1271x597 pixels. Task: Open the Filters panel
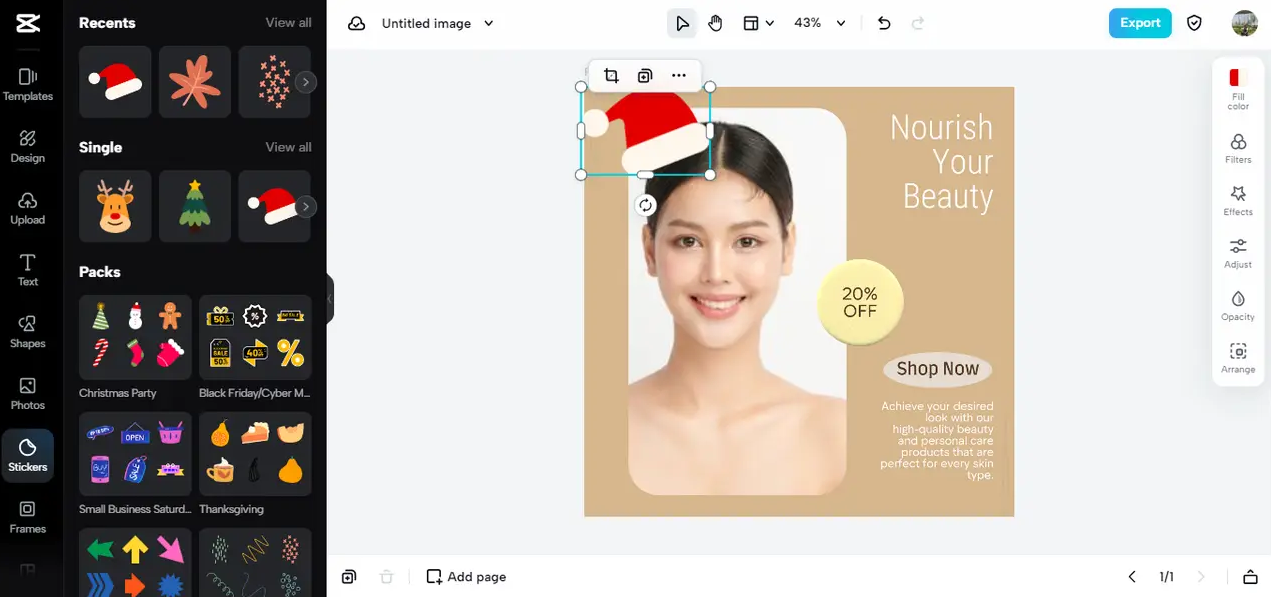pos(1238,148)
